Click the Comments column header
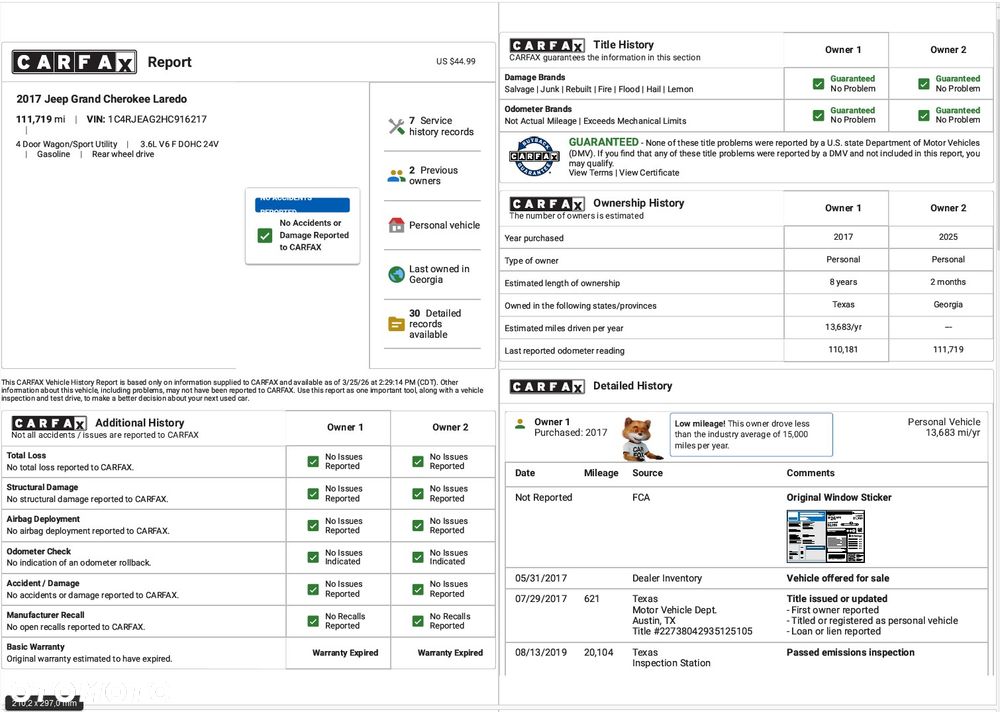The width and height of the screenshot is (1000, 712). pyautogui.click(x=810, y=473)
